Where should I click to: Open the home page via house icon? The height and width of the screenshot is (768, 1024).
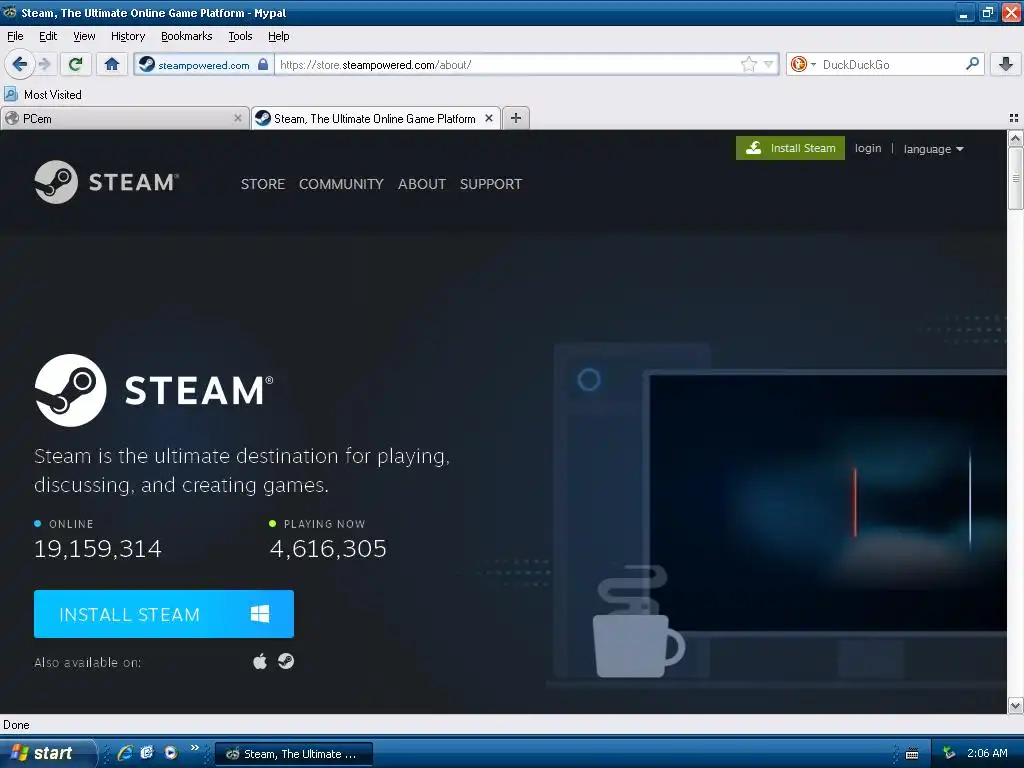coord(112,64)
